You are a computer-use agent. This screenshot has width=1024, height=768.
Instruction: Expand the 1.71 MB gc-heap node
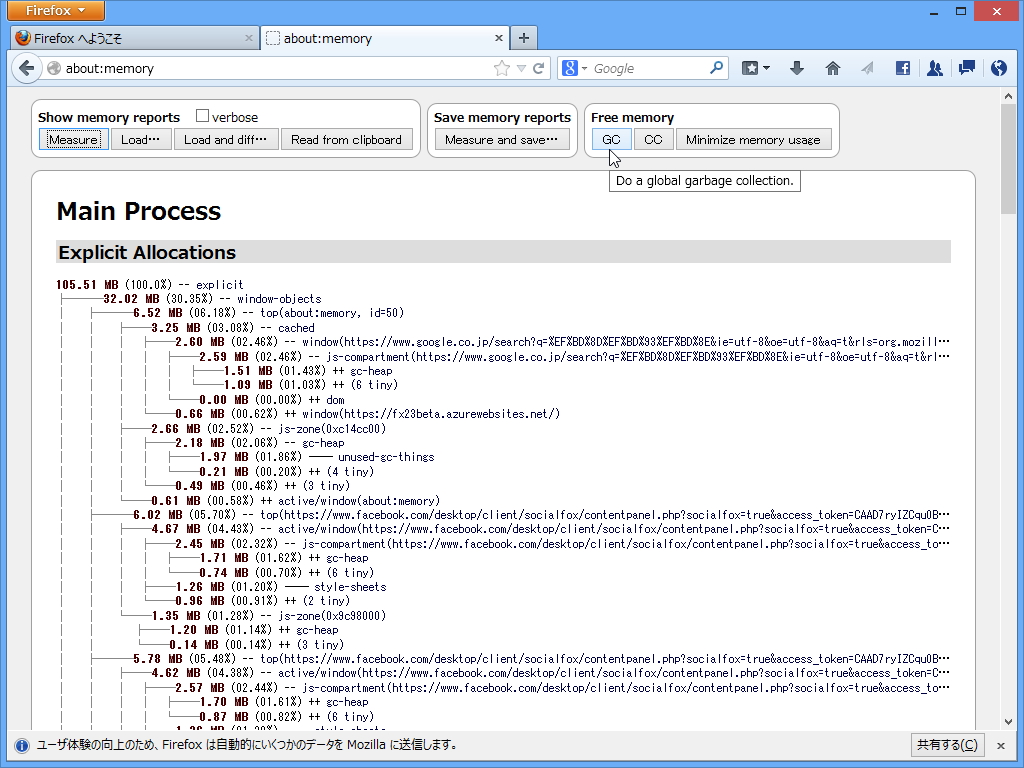pyautogui.click(x=284, y=558)
